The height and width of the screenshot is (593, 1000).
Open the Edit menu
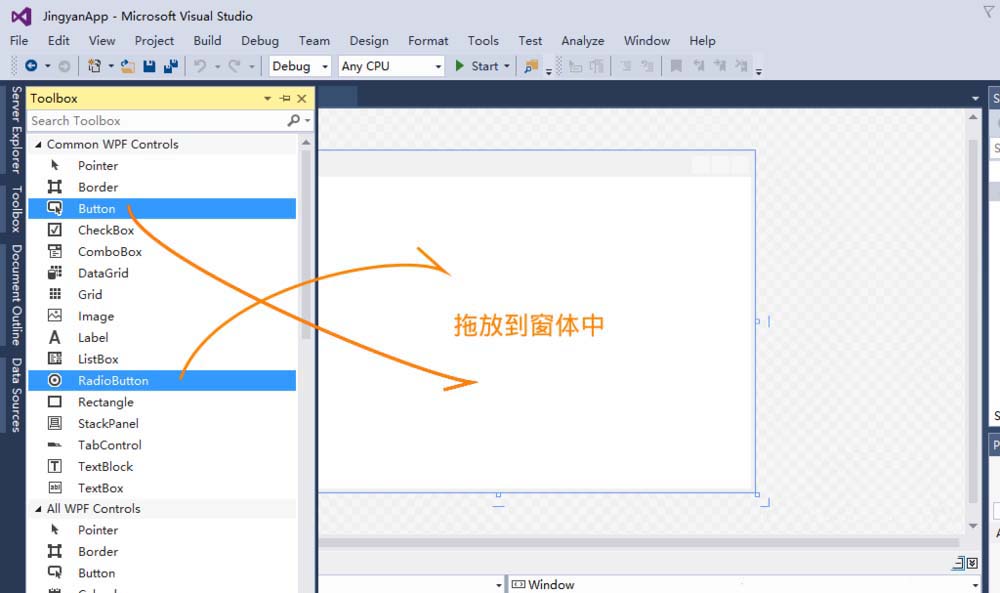58,40
